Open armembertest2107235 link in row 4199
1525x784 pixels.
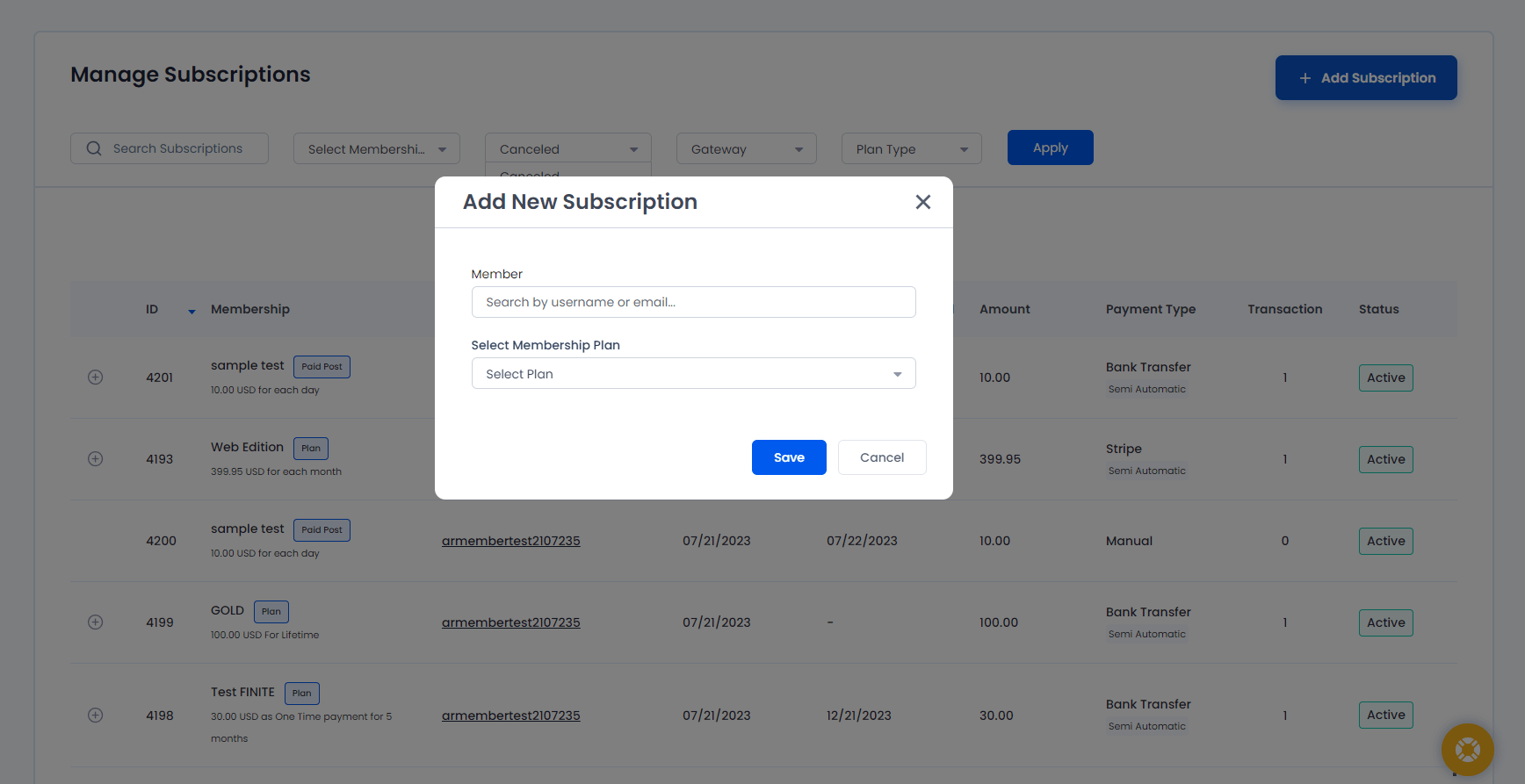tap(510, 622)
